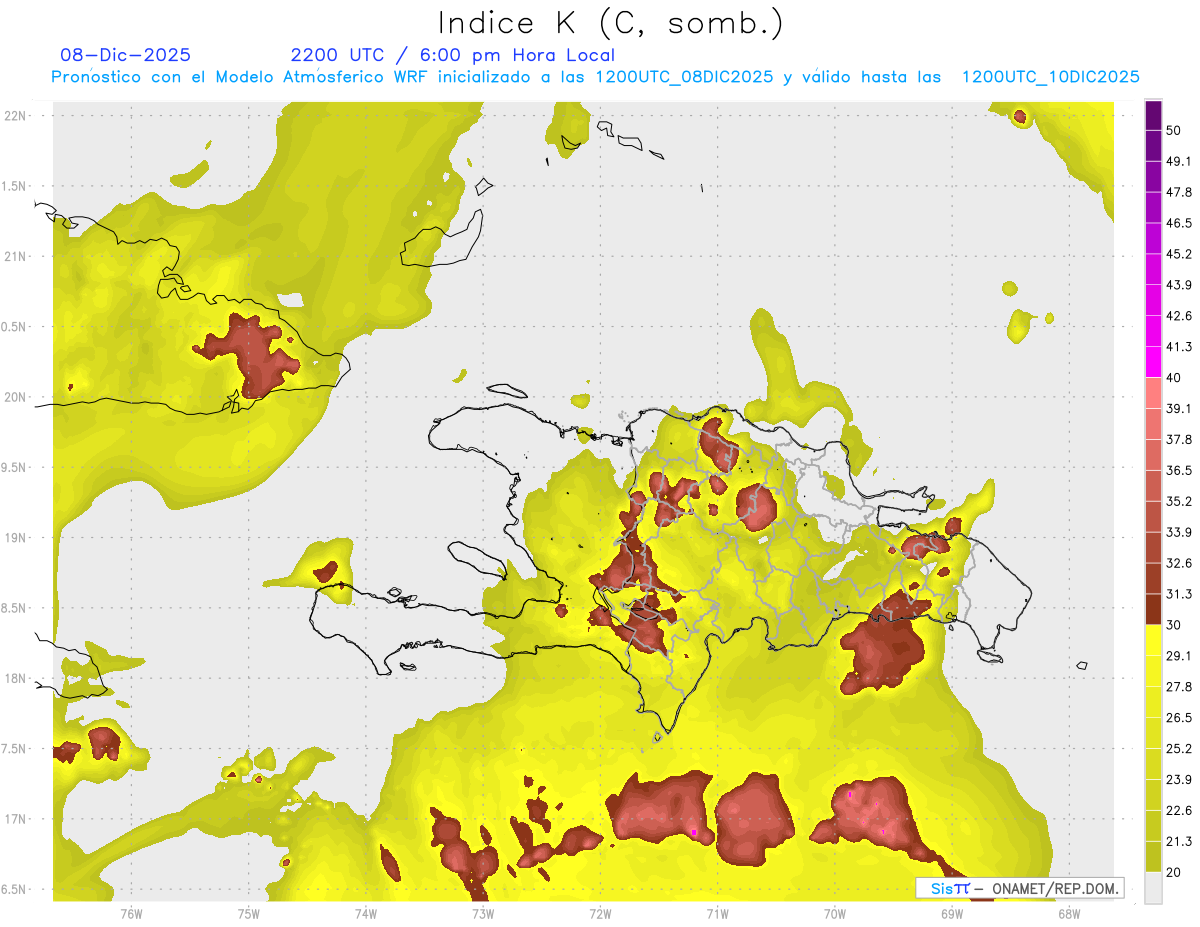Click the 'Indice K (C, somb.)' title
Screen dimensions: 1200x927
click(609, 24)
